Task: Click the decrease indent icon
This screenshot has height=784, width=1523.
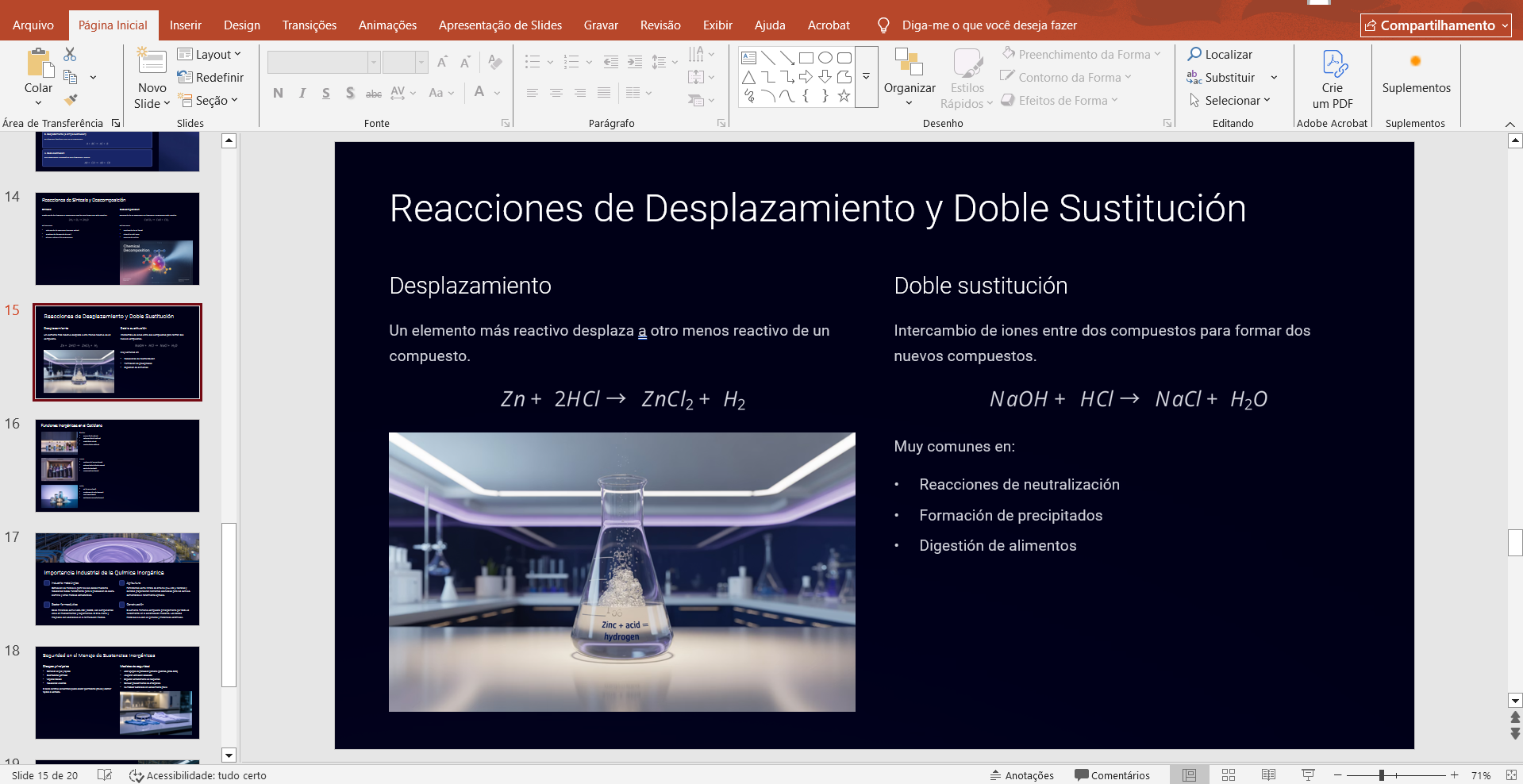Action: (611, 62)
